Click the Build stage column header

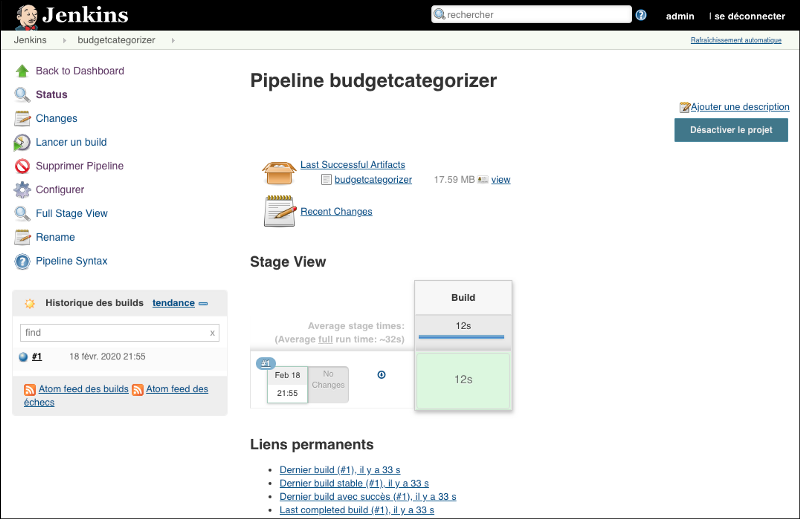pos(463,298)
